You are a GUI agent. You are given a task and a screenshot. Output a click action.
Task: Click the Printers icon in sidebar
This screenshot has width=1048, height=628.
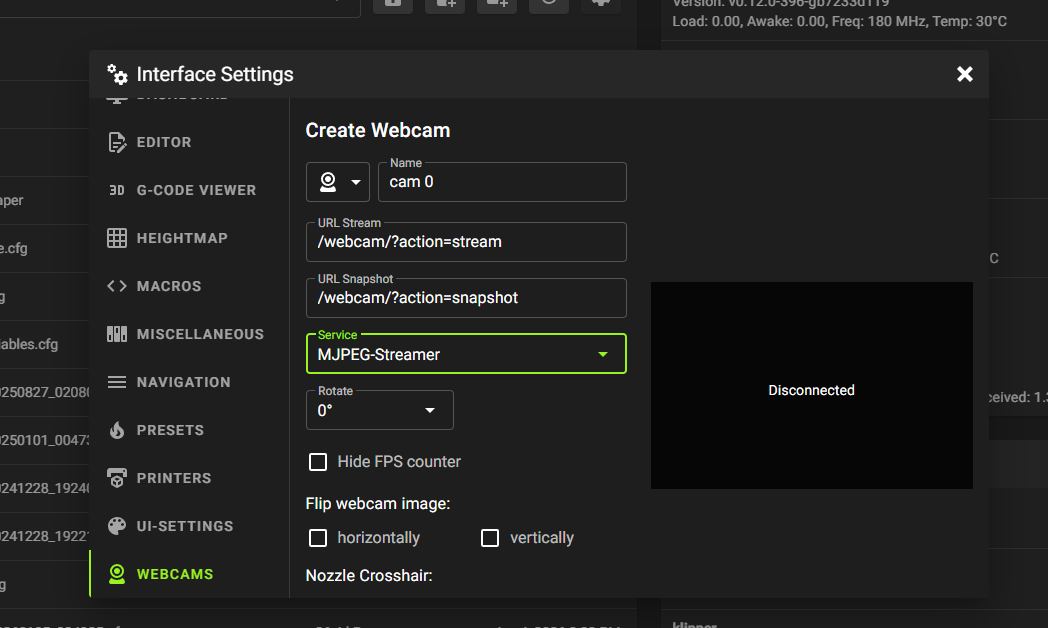tap(117, 478)
